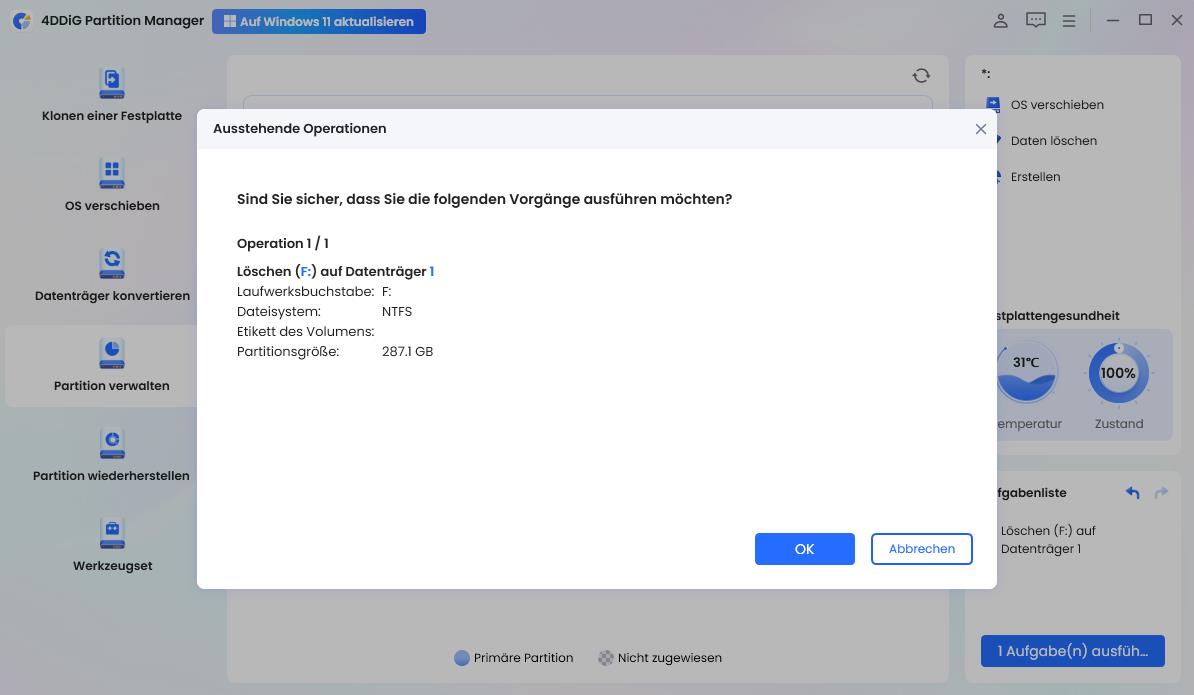Open Partition wiederherstellen tool
The width and height of the screenshot is (1194, 695).
click(112, 455)
